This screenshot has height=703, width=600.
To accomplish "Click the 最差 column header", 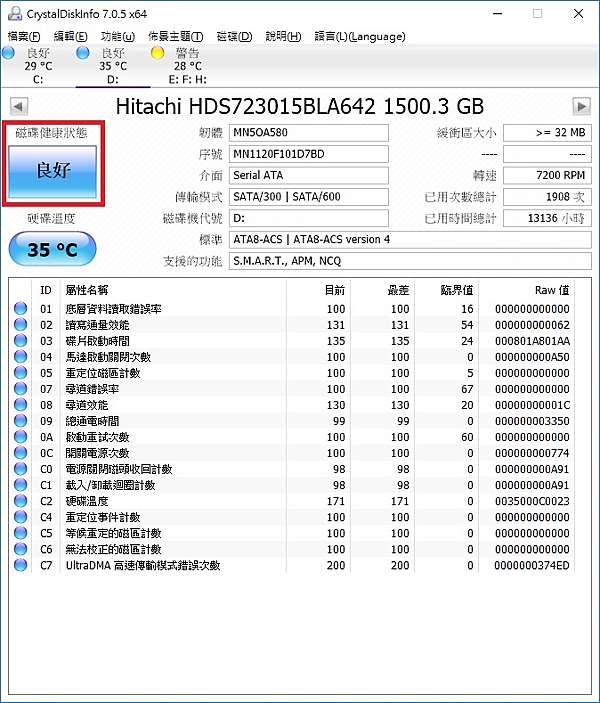I will coord(383,290).
